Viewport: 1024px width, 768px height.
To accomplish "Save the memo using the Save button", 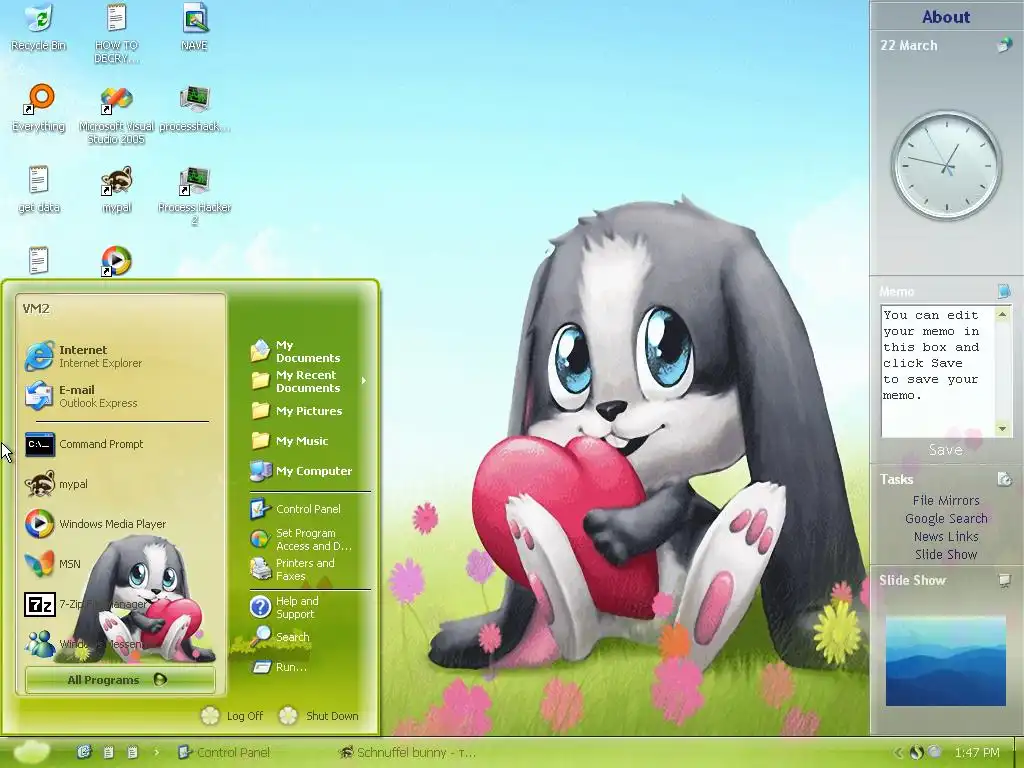I will point(946,450).
